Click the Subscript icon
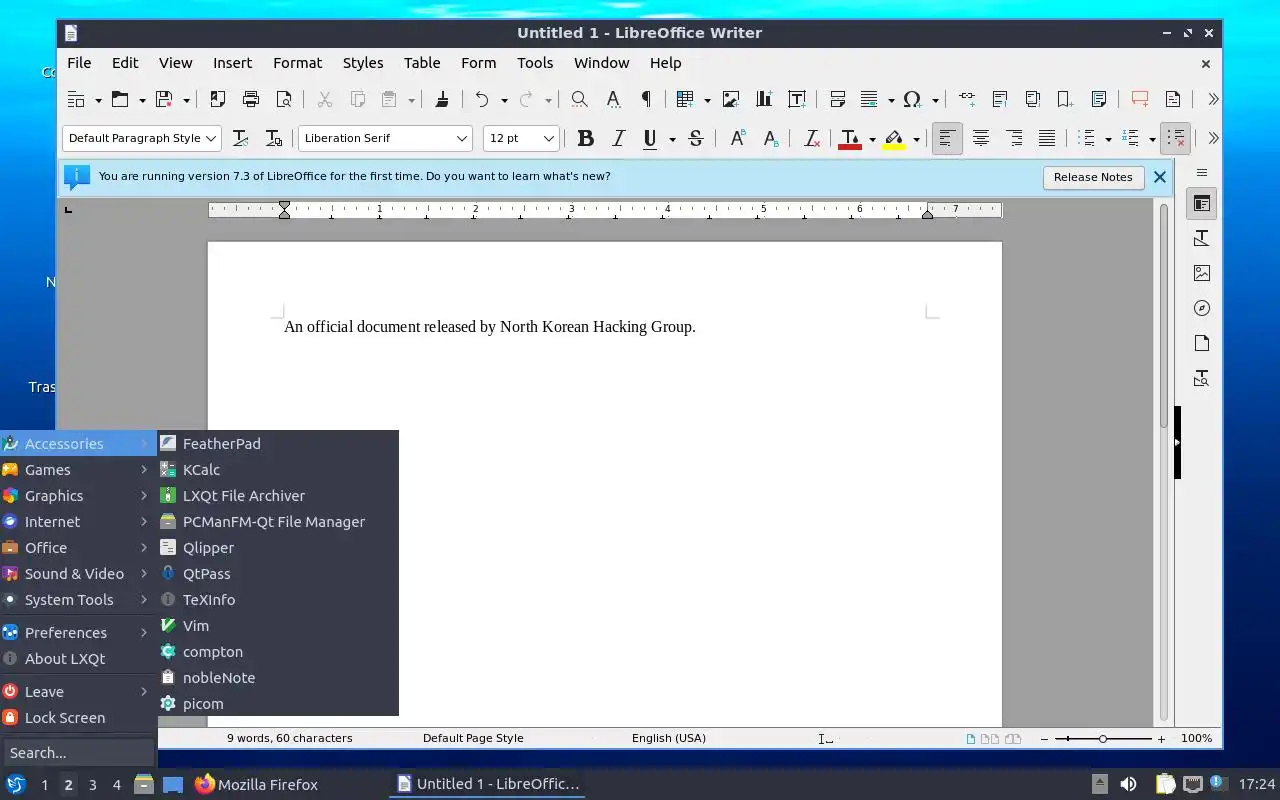Screen dimensions: 1280x800 (770, 138)
